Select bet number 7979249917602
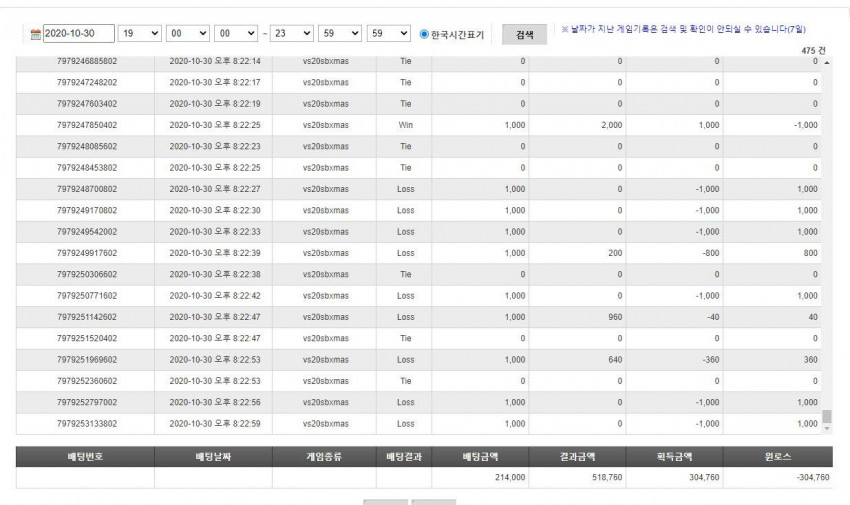Viewport: 850px width, 505px height. point(87,253)
